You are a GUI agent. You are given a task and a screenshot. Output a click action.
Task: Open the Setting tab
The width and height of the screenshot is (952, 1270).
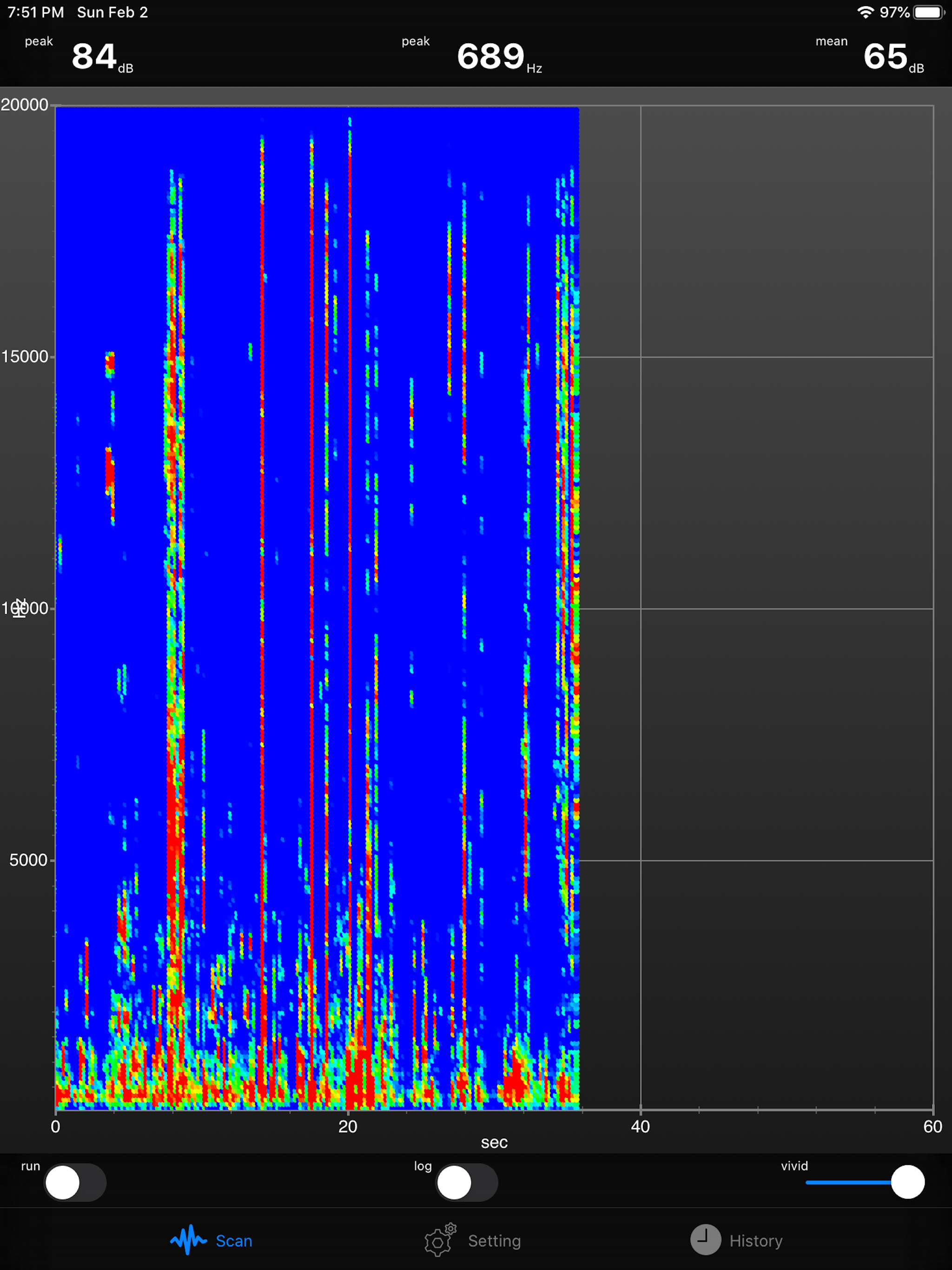tap(495, 1241)
